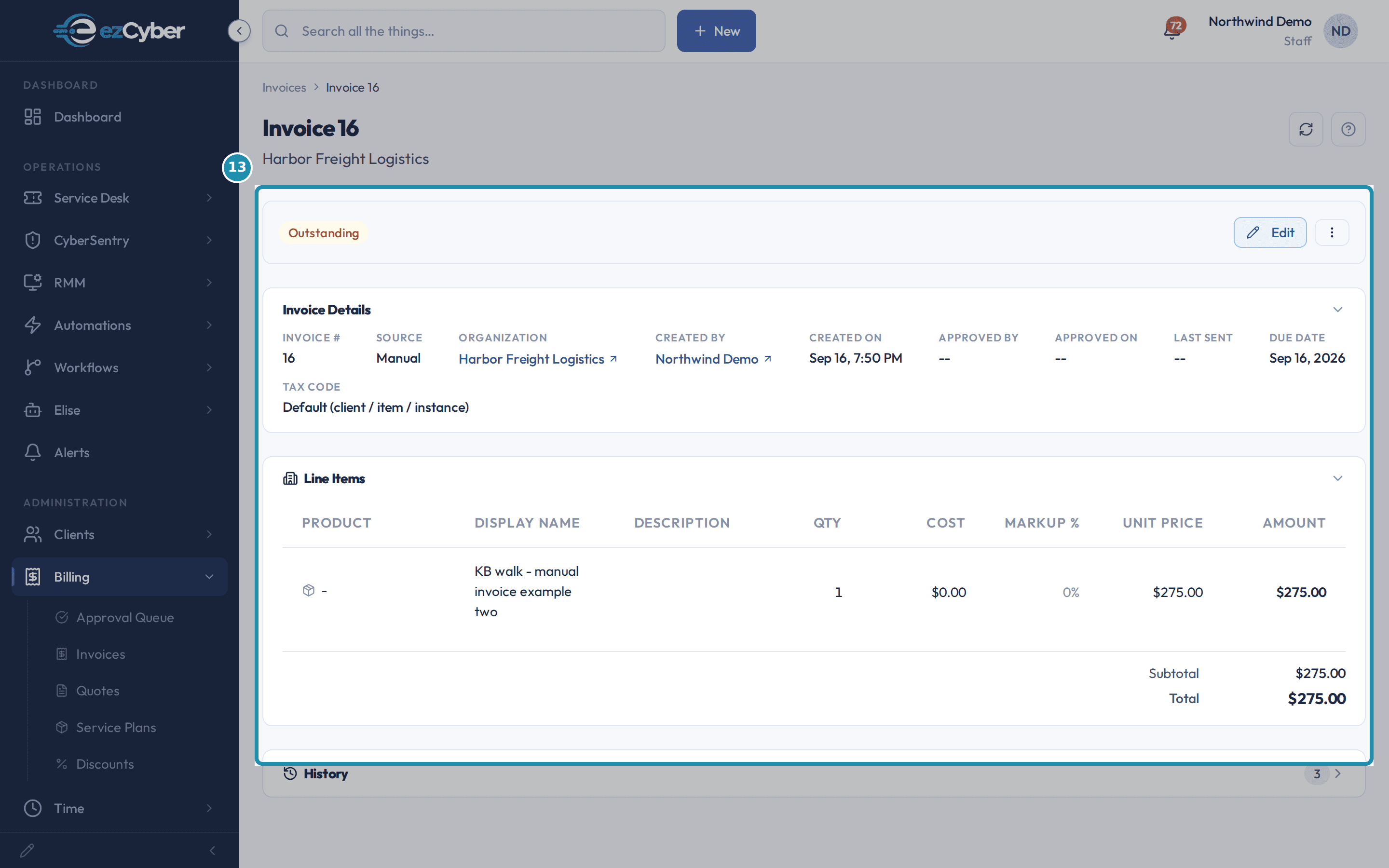This screenshot has height=868, width=1389.
Task: Focus the Search all the things field
Action: pyautogui.click(x=464, y=31)
